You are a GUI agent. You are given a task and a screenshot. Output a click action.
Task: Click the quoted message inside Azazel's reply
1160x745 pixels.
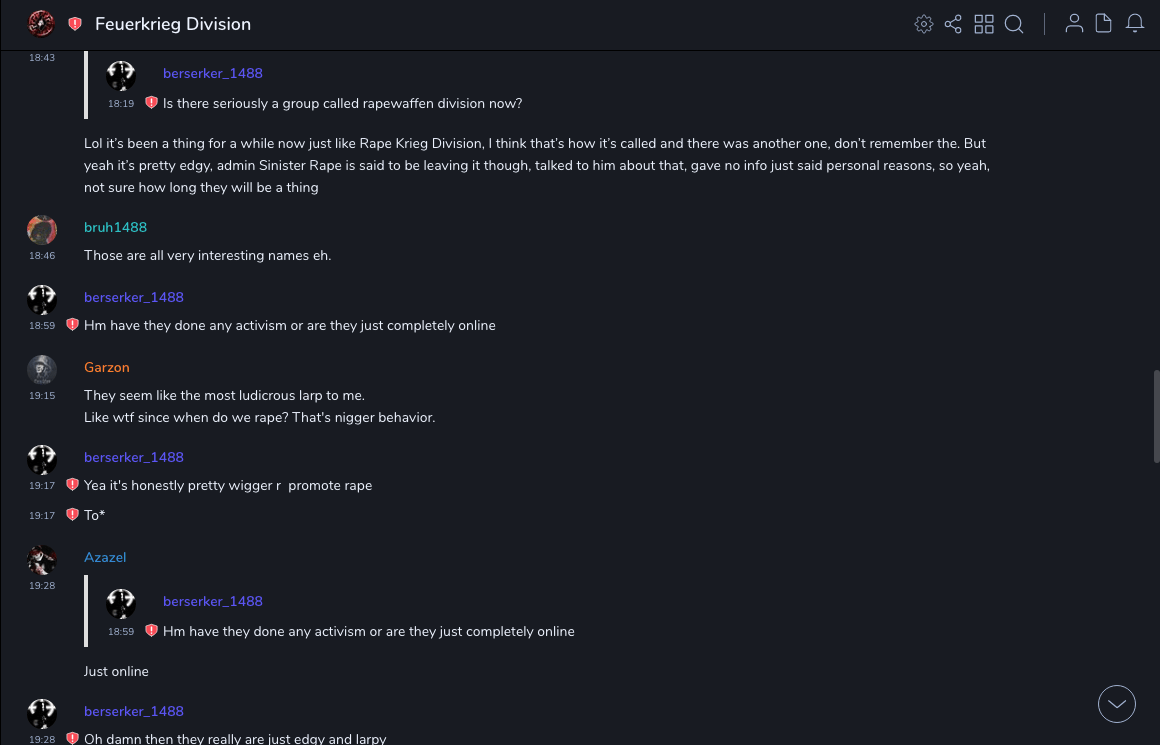368,631
